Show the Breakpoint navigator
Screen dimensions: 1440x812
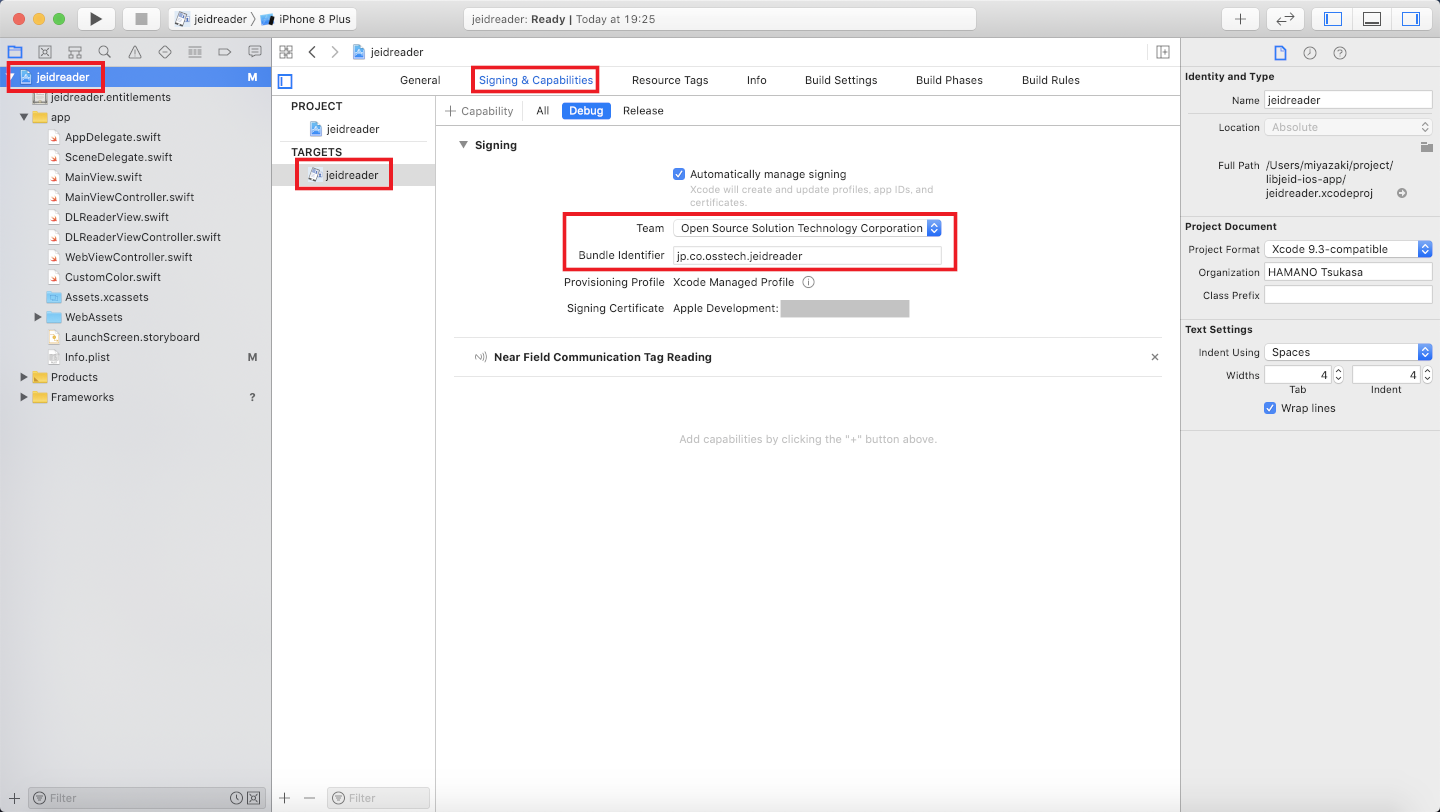click(225, 52)
